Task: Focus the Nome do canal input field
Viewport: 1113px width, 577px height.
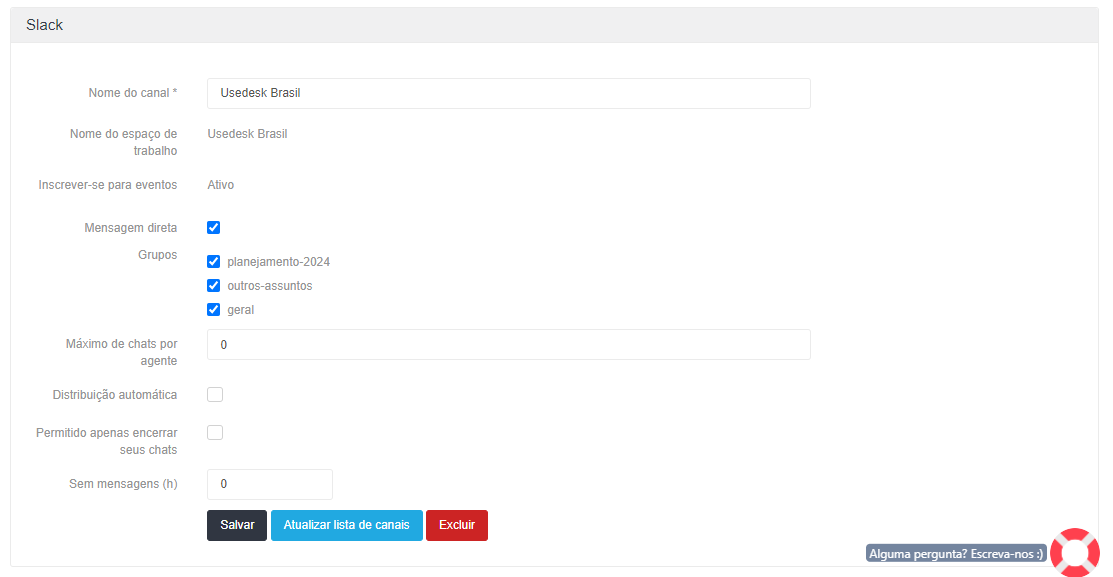Action: point(508,93)
